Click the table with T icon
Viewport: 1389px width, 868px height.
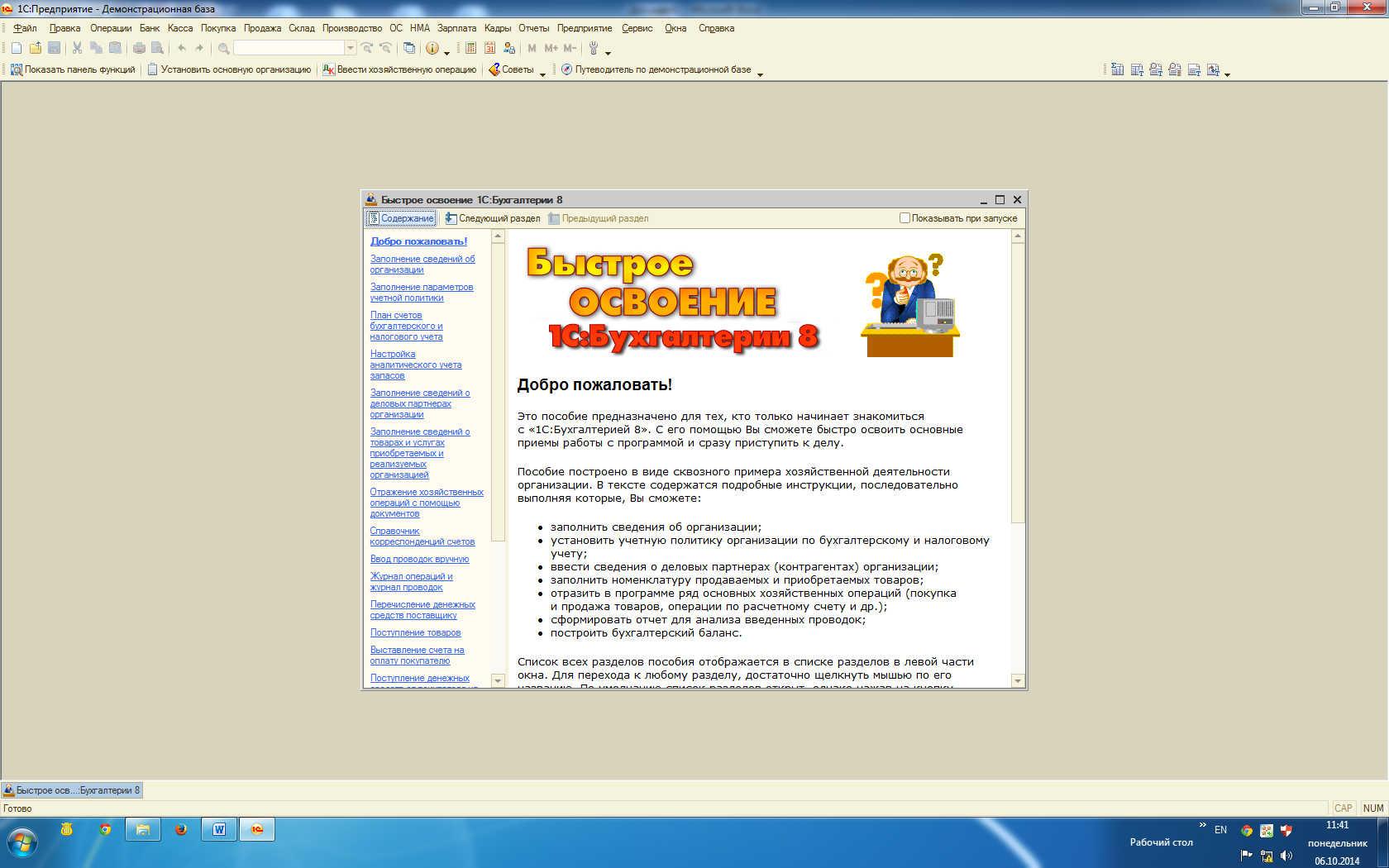1137,69
